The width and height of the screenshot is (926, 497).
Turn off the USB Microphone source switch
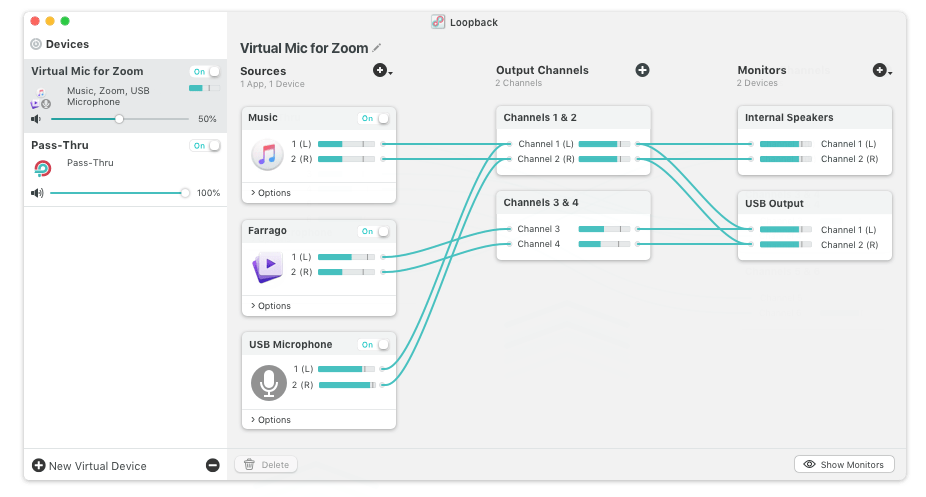coord(374,344)
